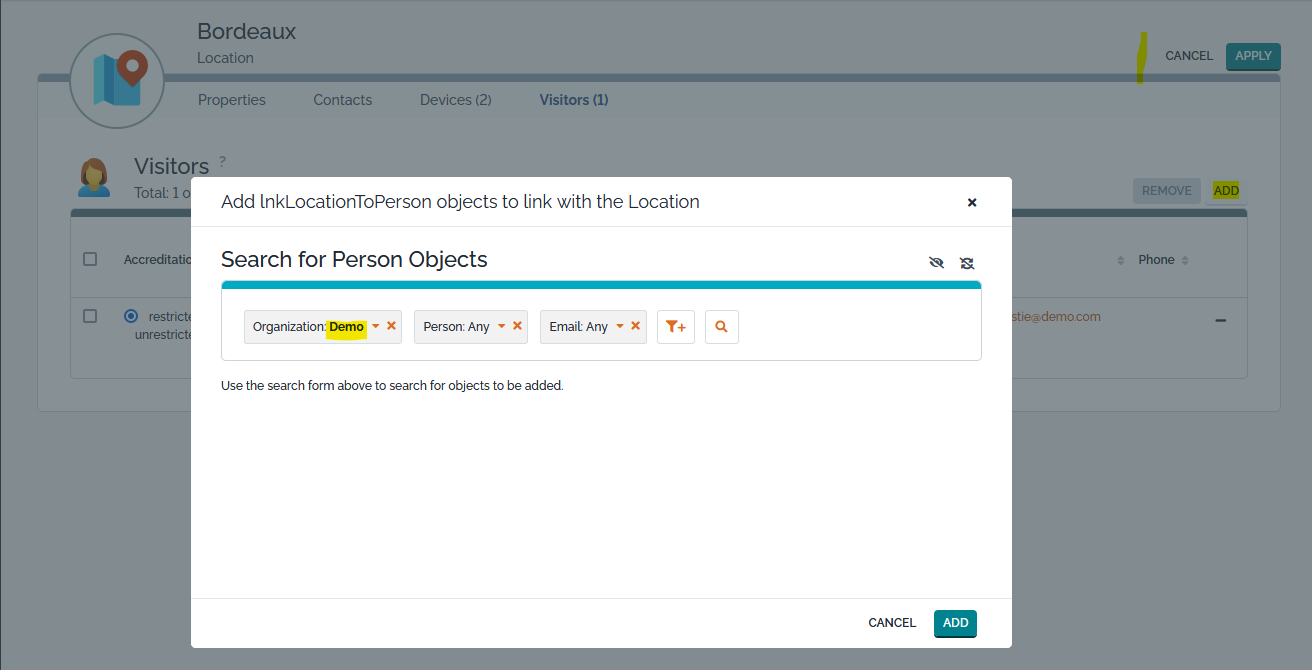The width and height of the screenshot is (1312, 670).
Task: Close the dialog with the X icon
Action: (x=971, y=202)
